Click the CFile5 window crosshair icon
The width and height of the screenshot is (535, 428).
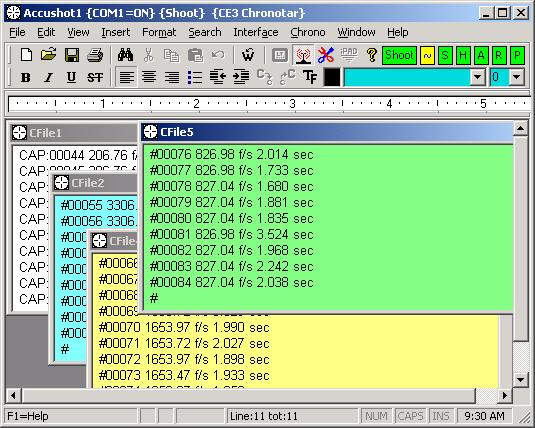pos(150,132)
